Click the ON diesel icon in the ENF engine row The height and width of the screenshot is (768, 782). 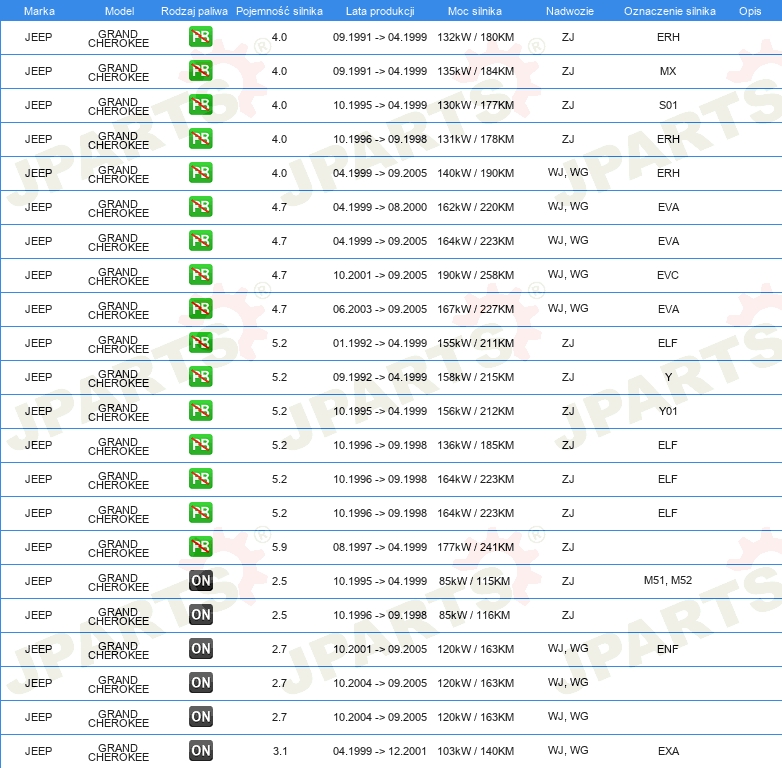pyautogui.click(x=200, y=649)
